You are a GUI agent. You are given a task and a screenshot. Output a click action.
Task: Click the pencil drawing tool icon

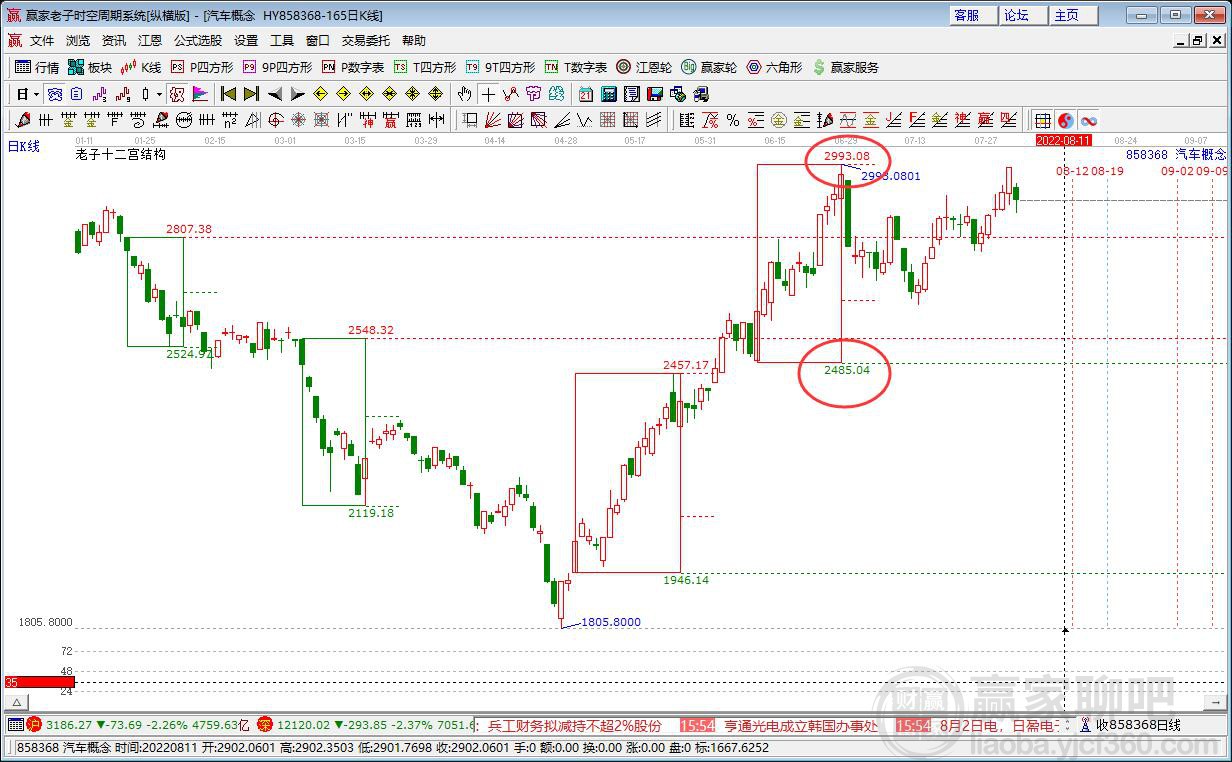pyautogui.click(x=23, y=120)
